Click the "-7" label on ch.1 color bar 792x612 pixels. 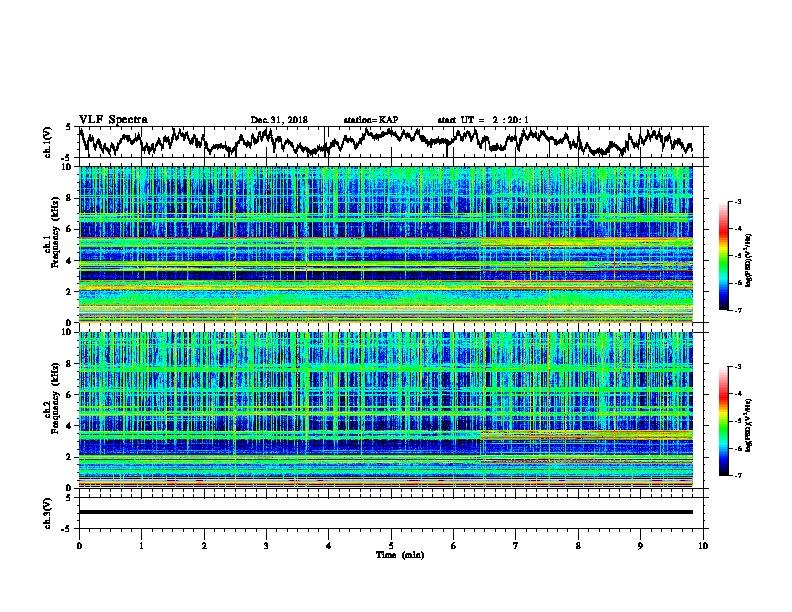pos(738,310)
